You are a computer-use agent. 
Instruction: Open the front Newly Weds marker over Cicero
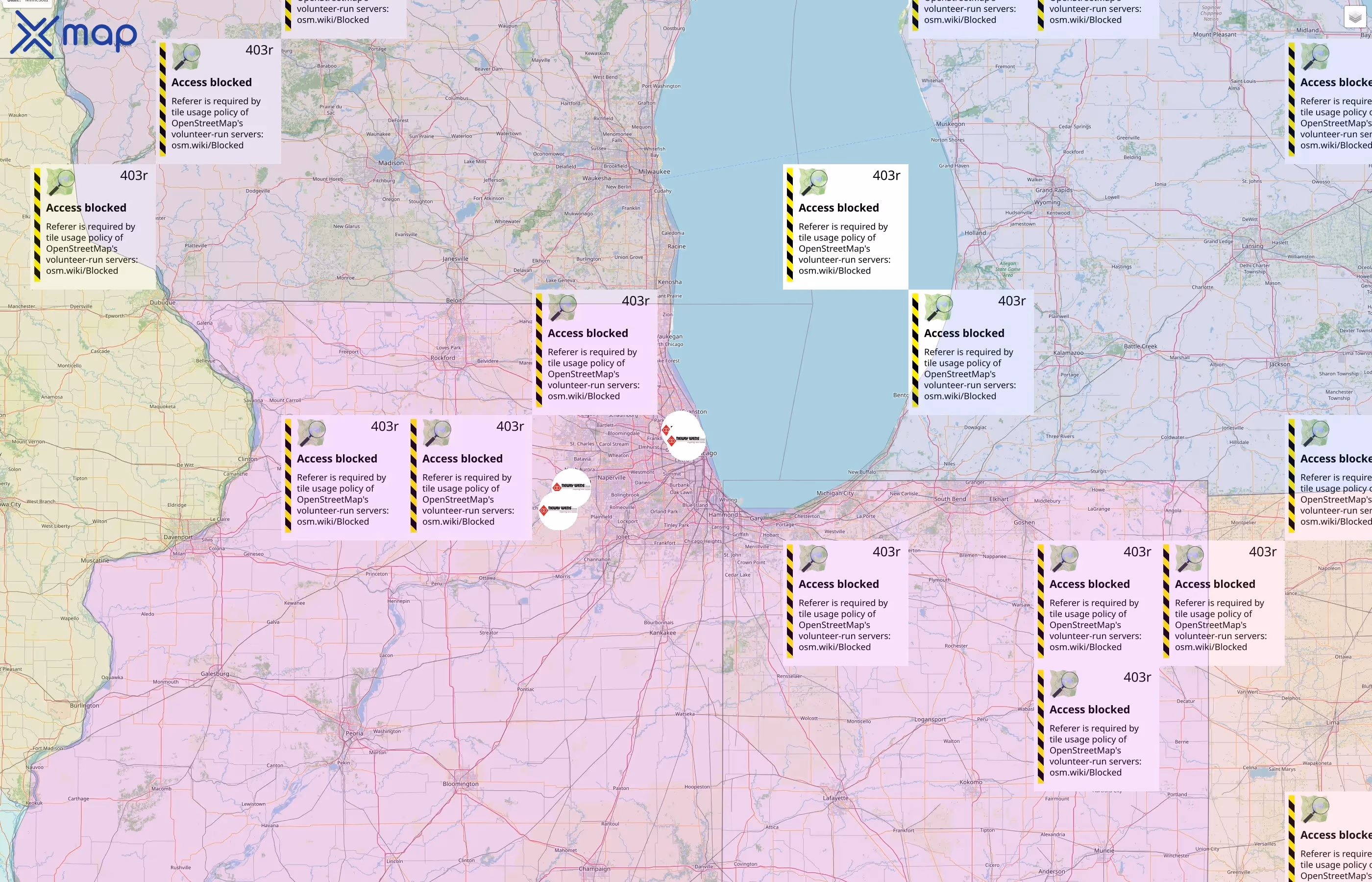point(686,440)
